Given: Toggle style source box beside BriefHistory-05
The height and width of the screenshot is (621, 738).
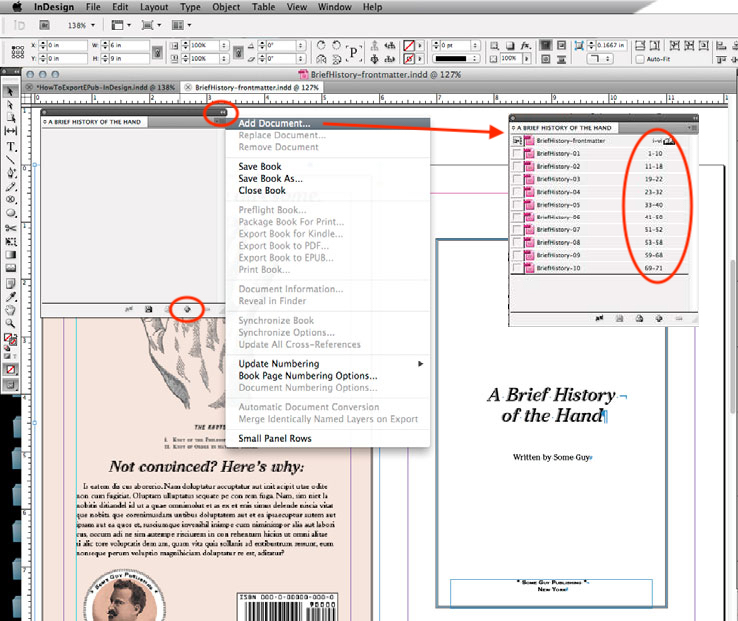Looking at the screenshot, I should coord(516,205).
